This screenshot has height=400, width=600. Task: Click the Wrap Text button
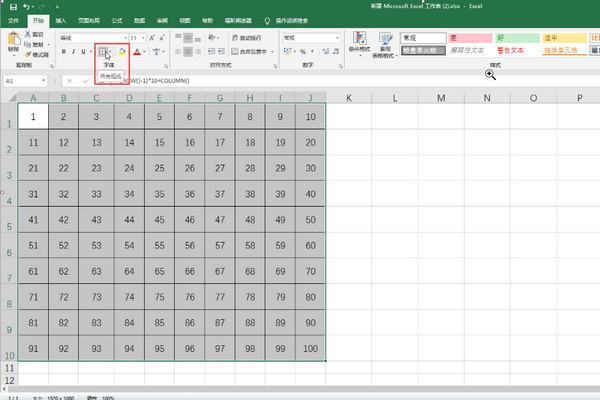pyautogui.click(x=247, y=38)
